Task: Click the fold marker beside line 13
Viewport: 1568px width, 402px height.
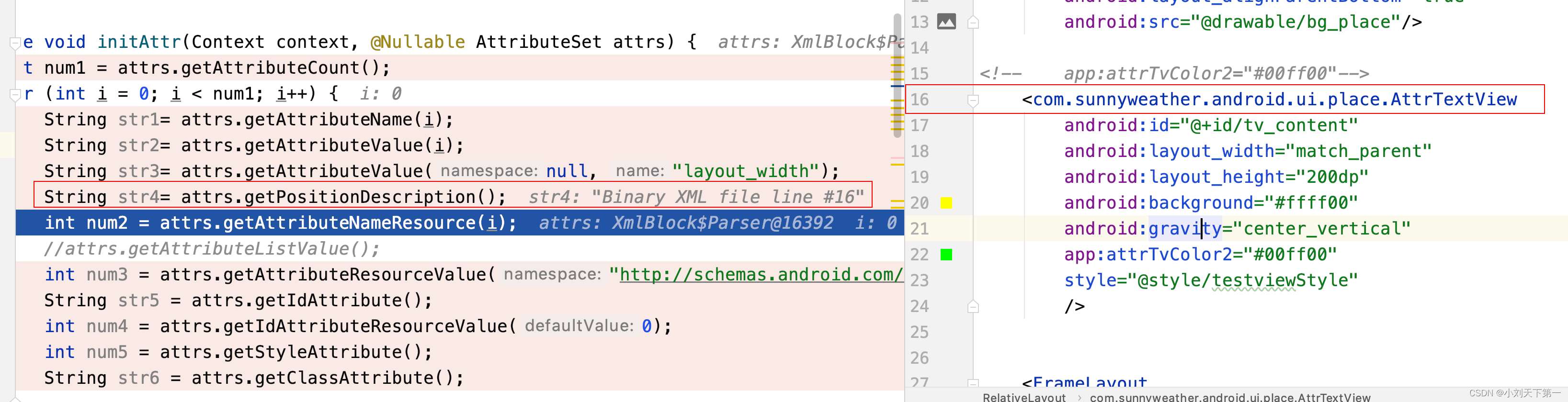Action: tap(973, 22)
